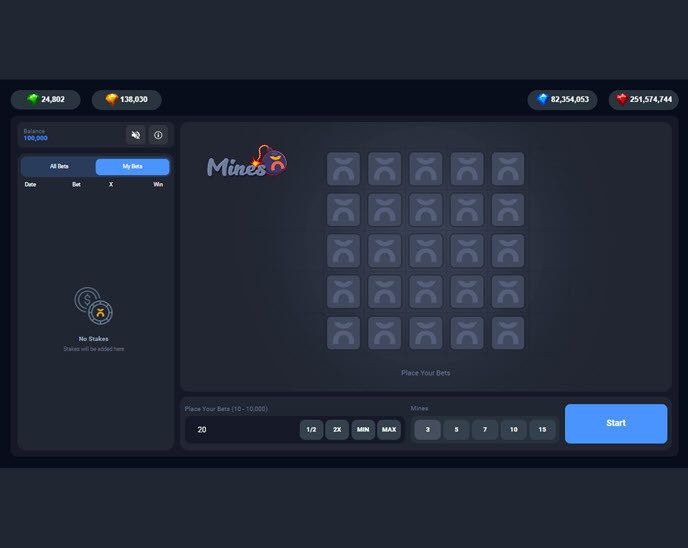688x548 pixels.
Task: Click the red gem jackpot icon
Action: pos(622,100)
